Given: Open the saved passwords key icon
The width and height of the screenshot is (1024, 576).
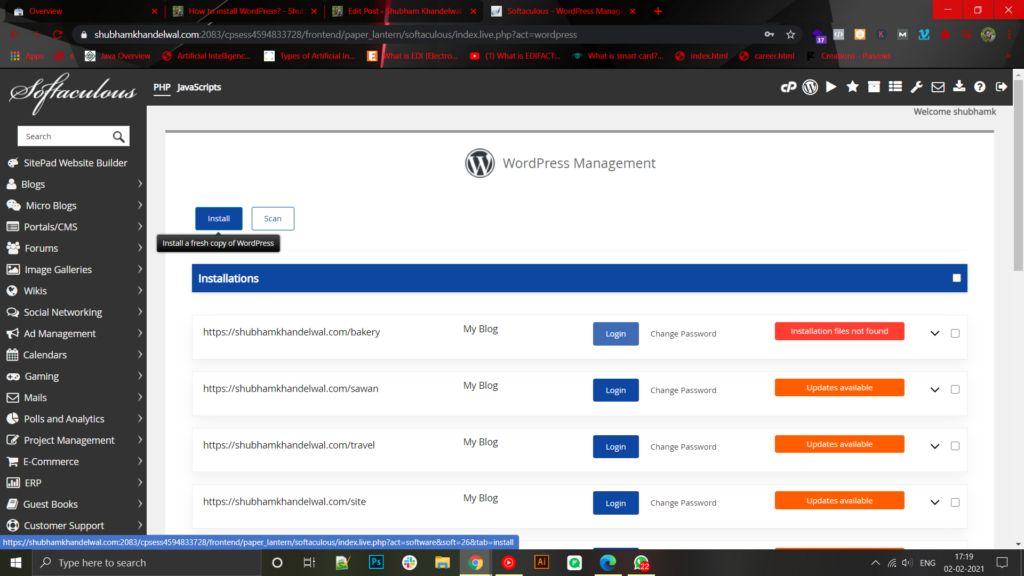Looking at the screenshot, I should (769, 35).
